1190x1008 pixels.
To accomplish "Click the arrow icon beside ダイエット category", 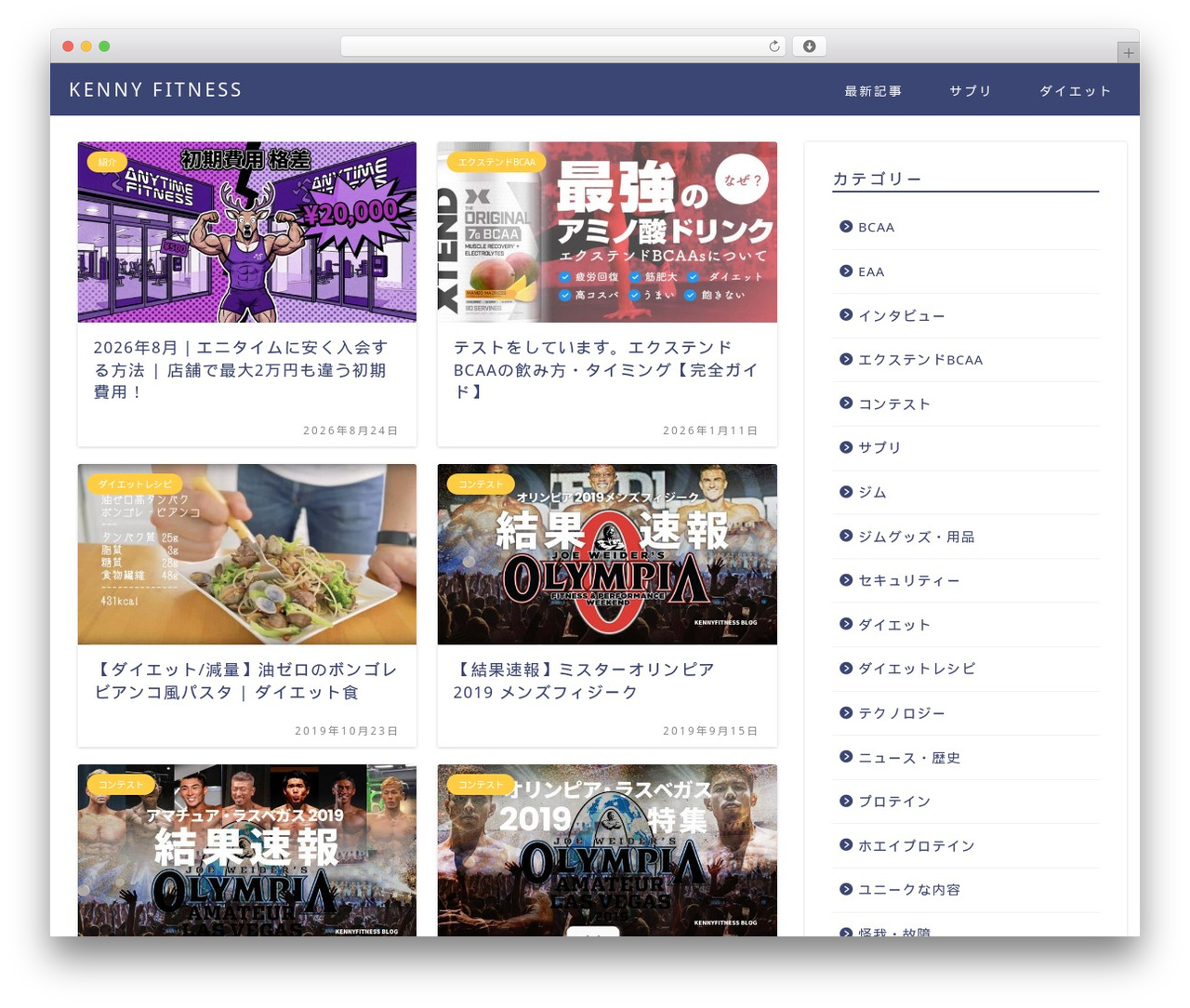I will [x=846, y=624].
